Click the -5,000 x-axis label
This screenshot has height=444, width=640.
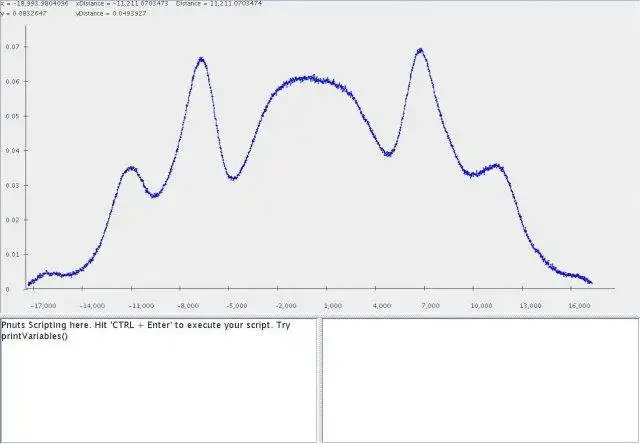(237, 306)
